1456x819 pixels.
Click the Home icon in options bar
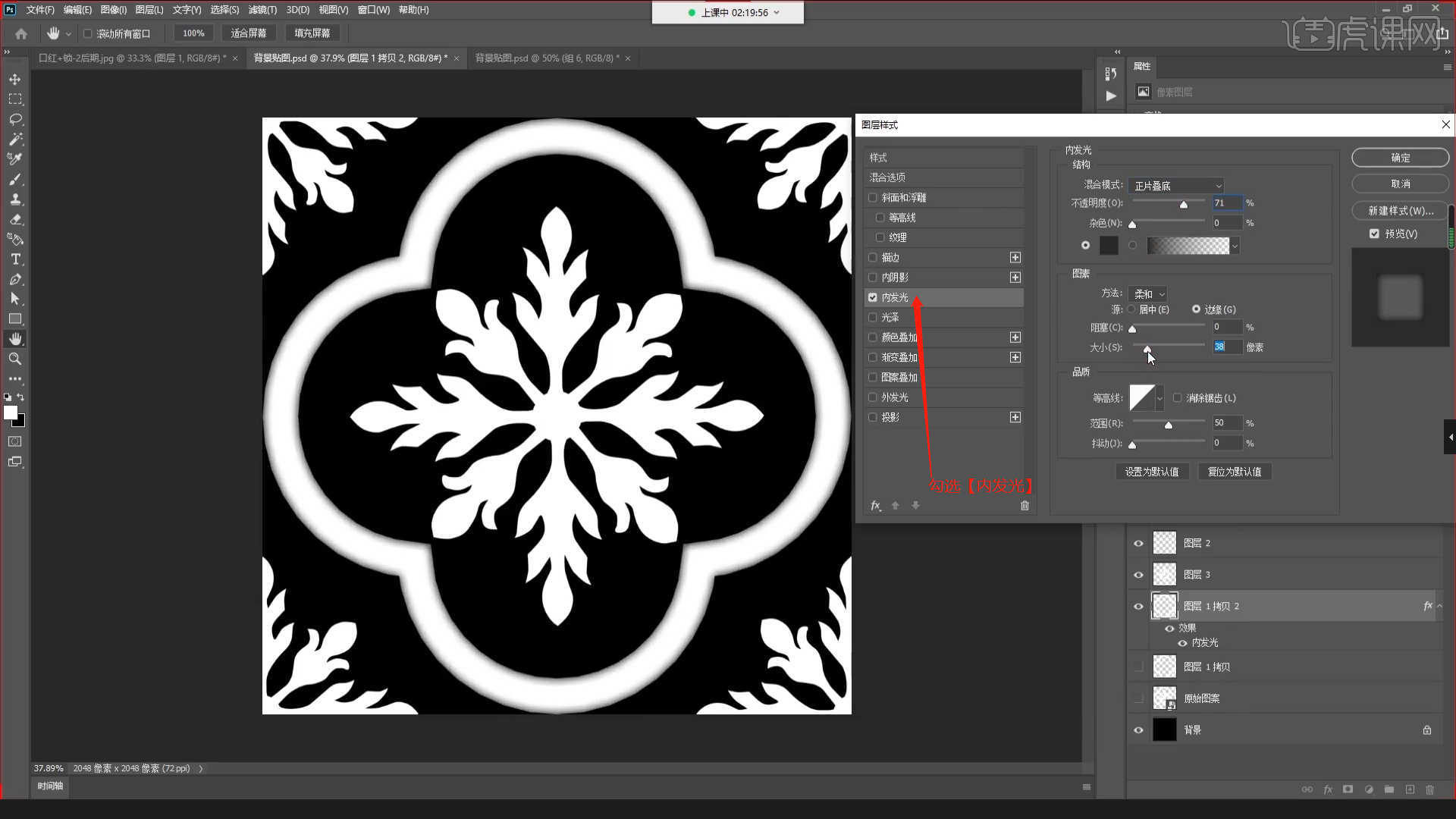click(x=21, y=33)
